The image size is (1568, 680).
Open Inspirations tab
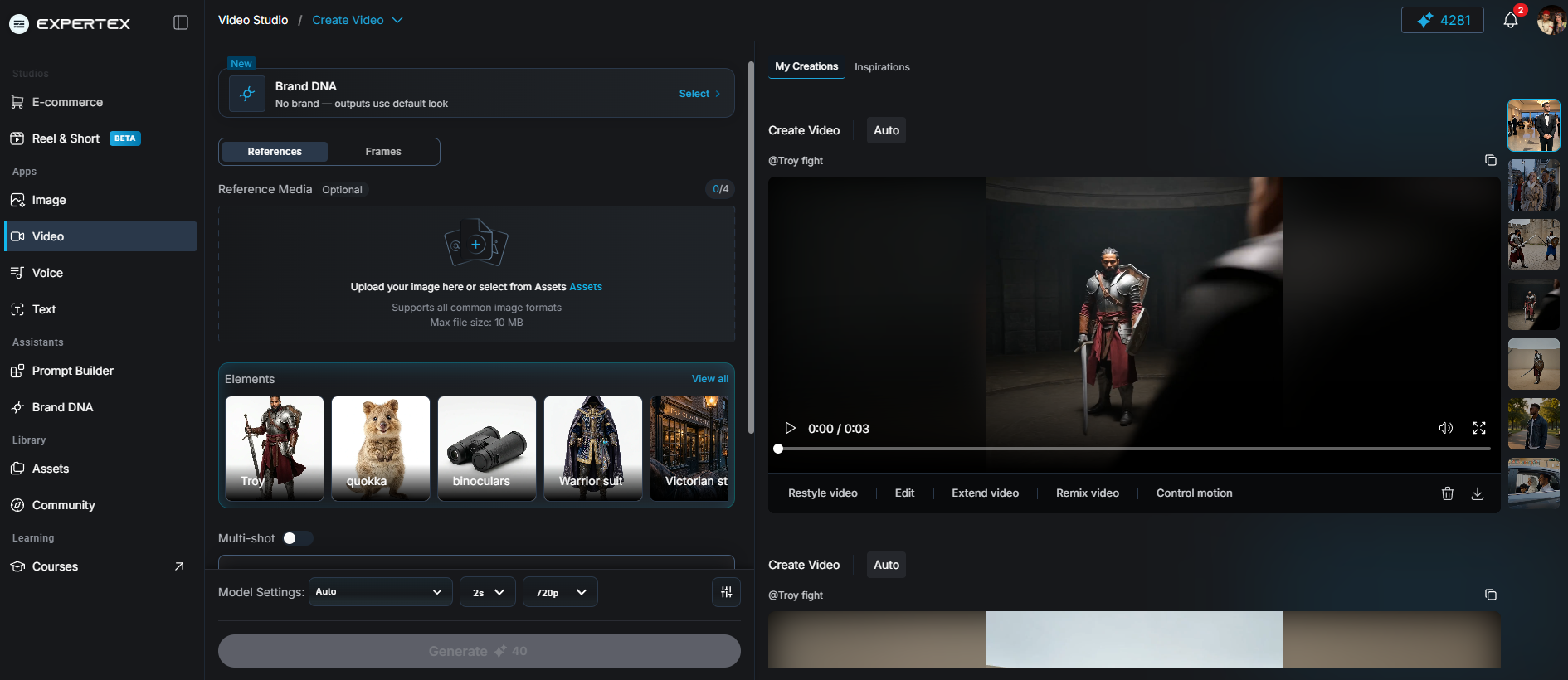(x=882, y=67)
